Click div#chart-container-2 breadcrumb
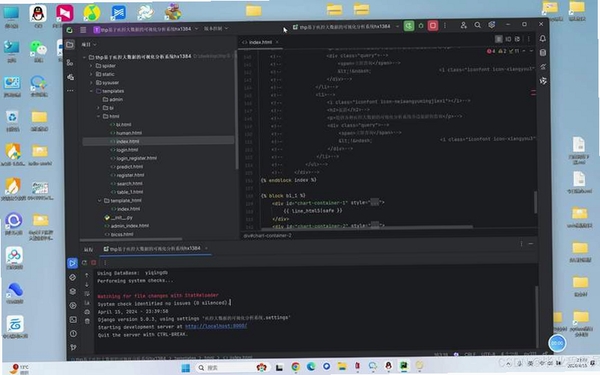600x375 pixels. tap(267, 235)
